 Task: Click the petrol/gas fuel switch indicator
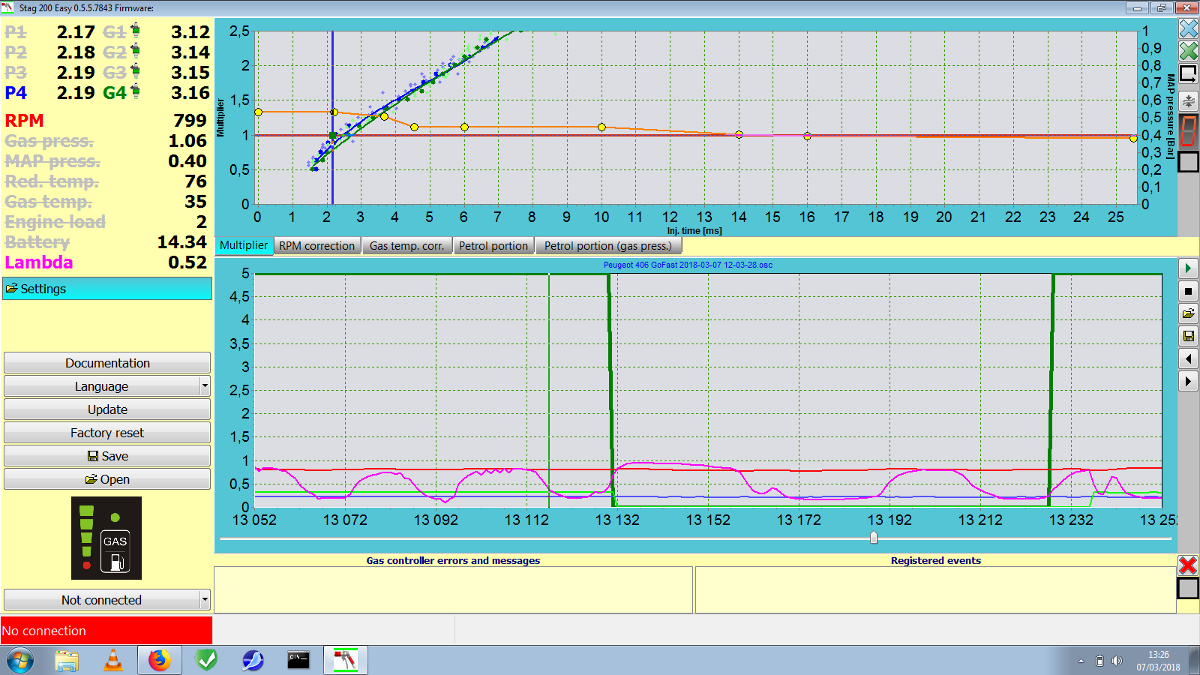106,538
